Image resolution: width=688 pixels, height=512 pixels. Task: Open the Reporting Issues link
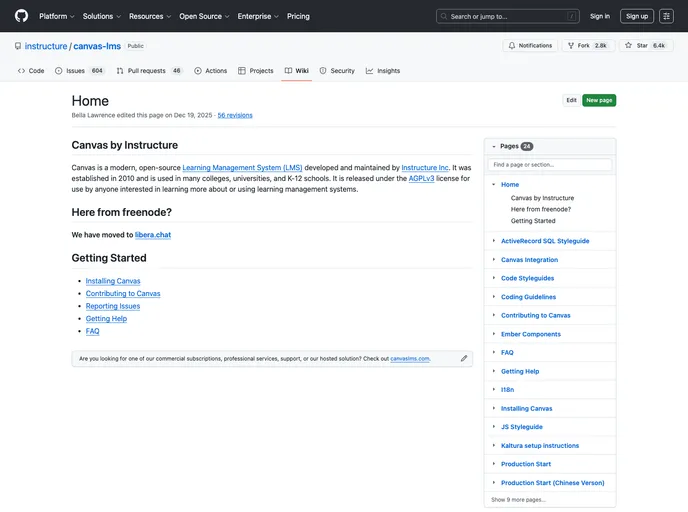113,306
